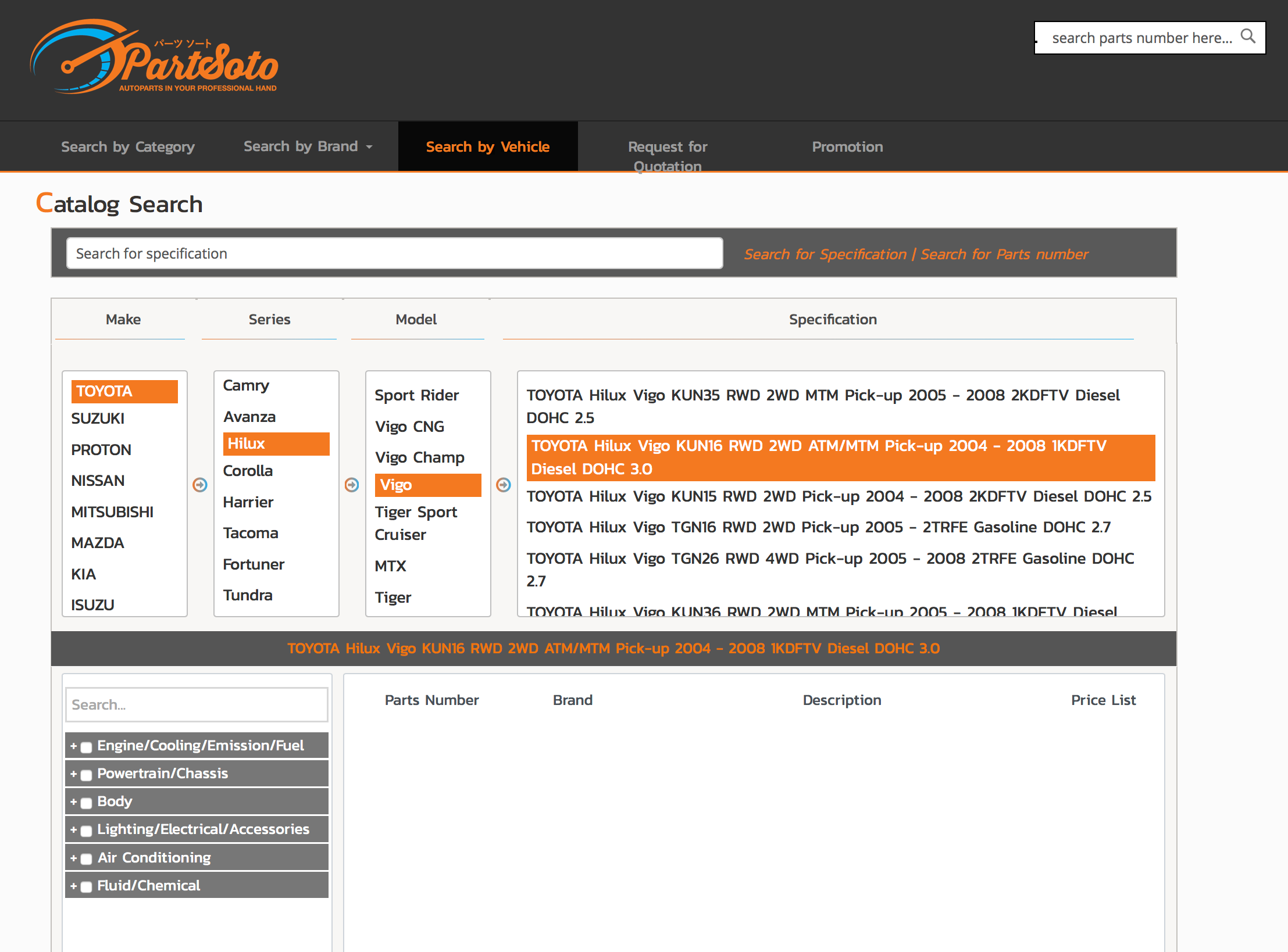
Task: Select TGN26 4WD Gasoline specification
Action: click(x=830, y=570)
